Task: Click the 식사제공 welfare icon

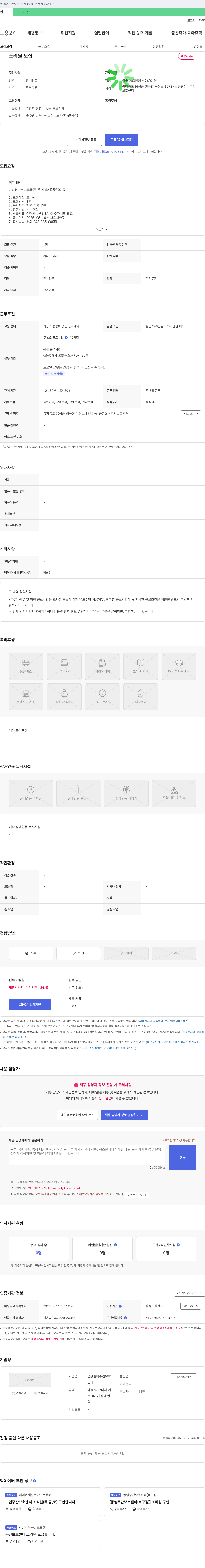Action: coord(141,697)
